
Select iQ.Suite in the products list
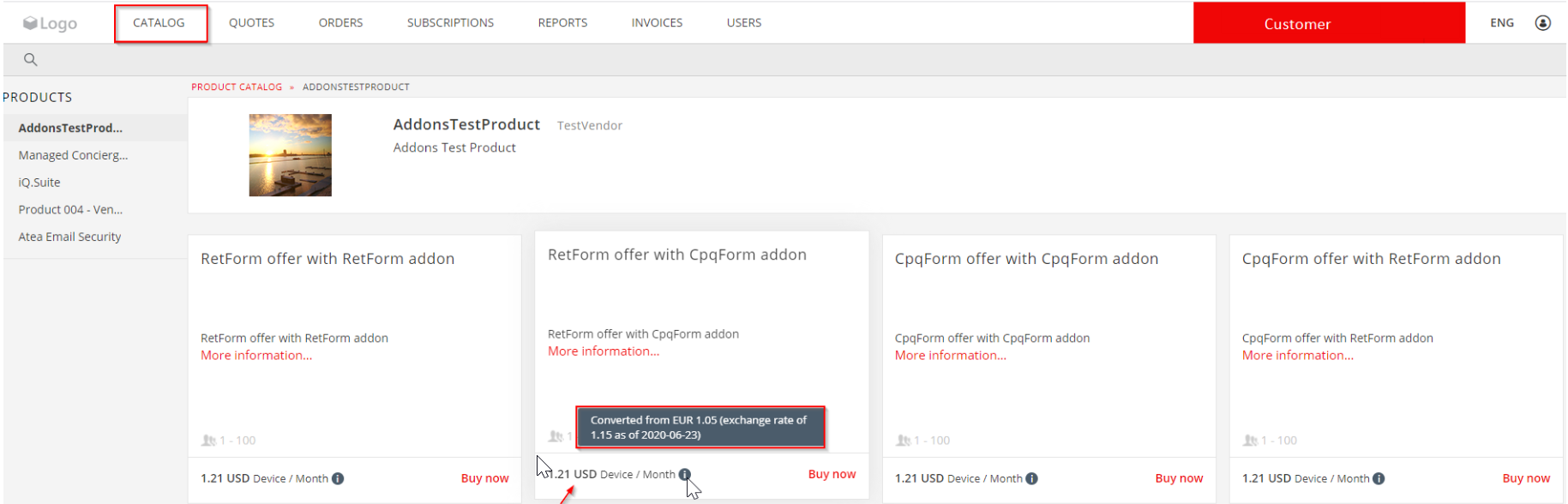click(x=39, y=183)
